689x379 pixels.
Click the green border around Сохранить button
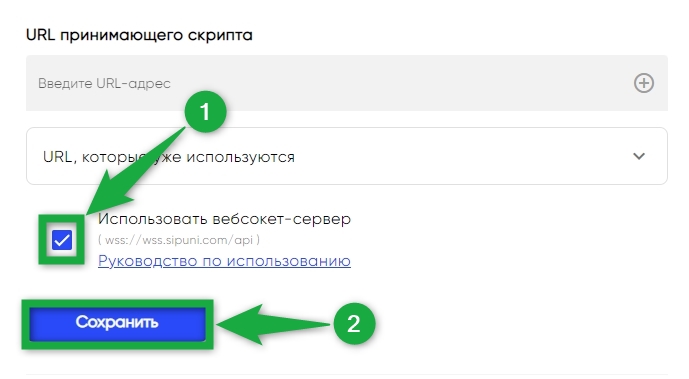[x=117, y=325]
